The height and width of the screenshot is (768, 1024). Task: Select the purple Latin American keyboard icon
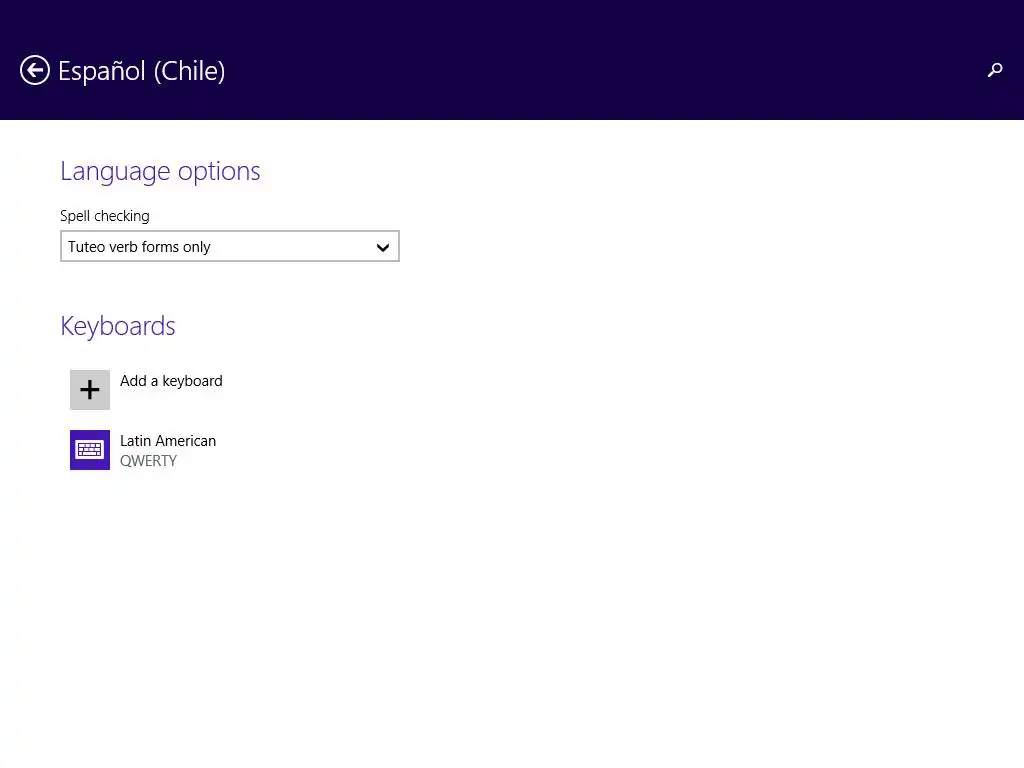(x=90, y=450)
